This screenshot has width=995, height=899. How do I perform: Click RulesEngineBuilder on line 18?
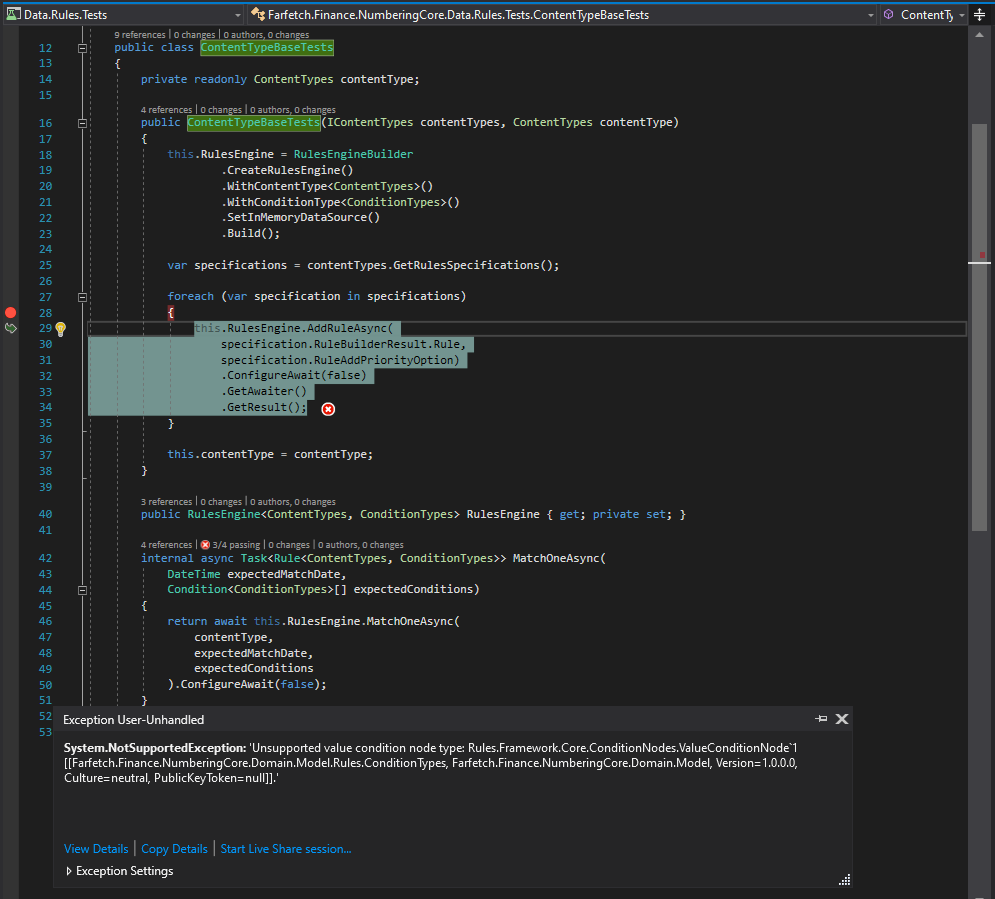pyautogui.click(x=353, y=154)
